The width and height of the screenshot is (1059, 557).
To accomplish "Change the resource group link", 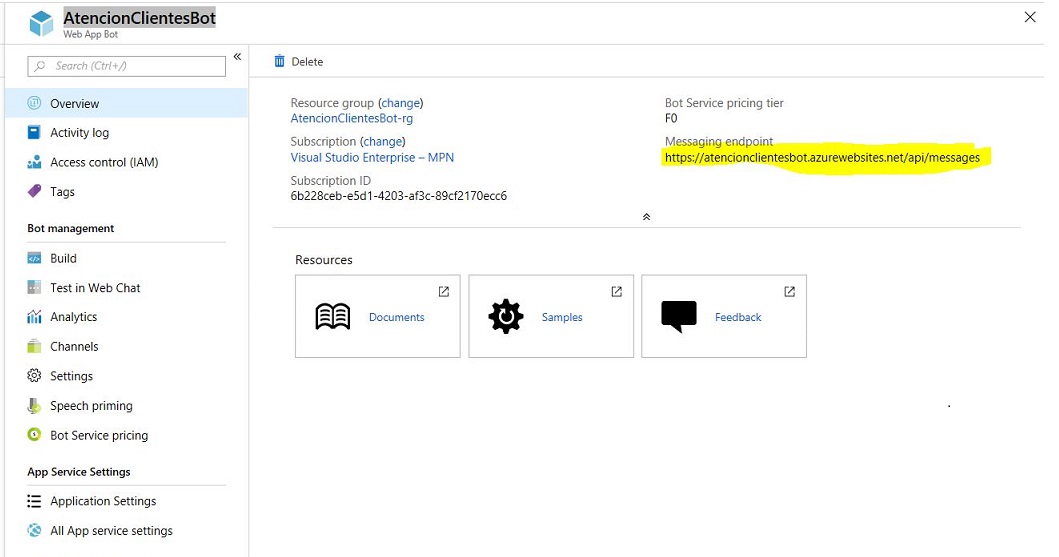I will (x=401, y=103).
